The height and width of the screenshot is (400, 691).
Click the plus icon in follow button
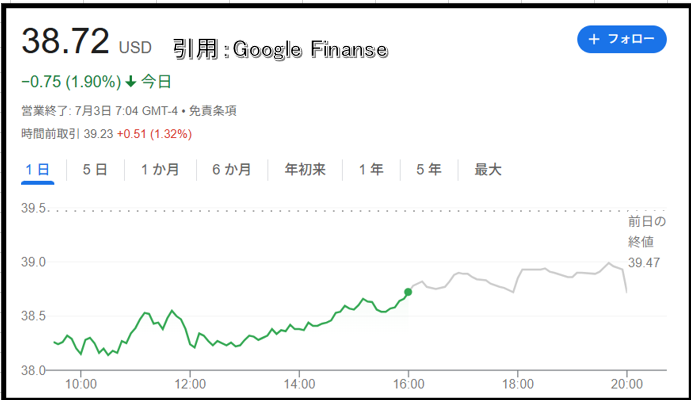pyautogui.click(x=594, y=39)
